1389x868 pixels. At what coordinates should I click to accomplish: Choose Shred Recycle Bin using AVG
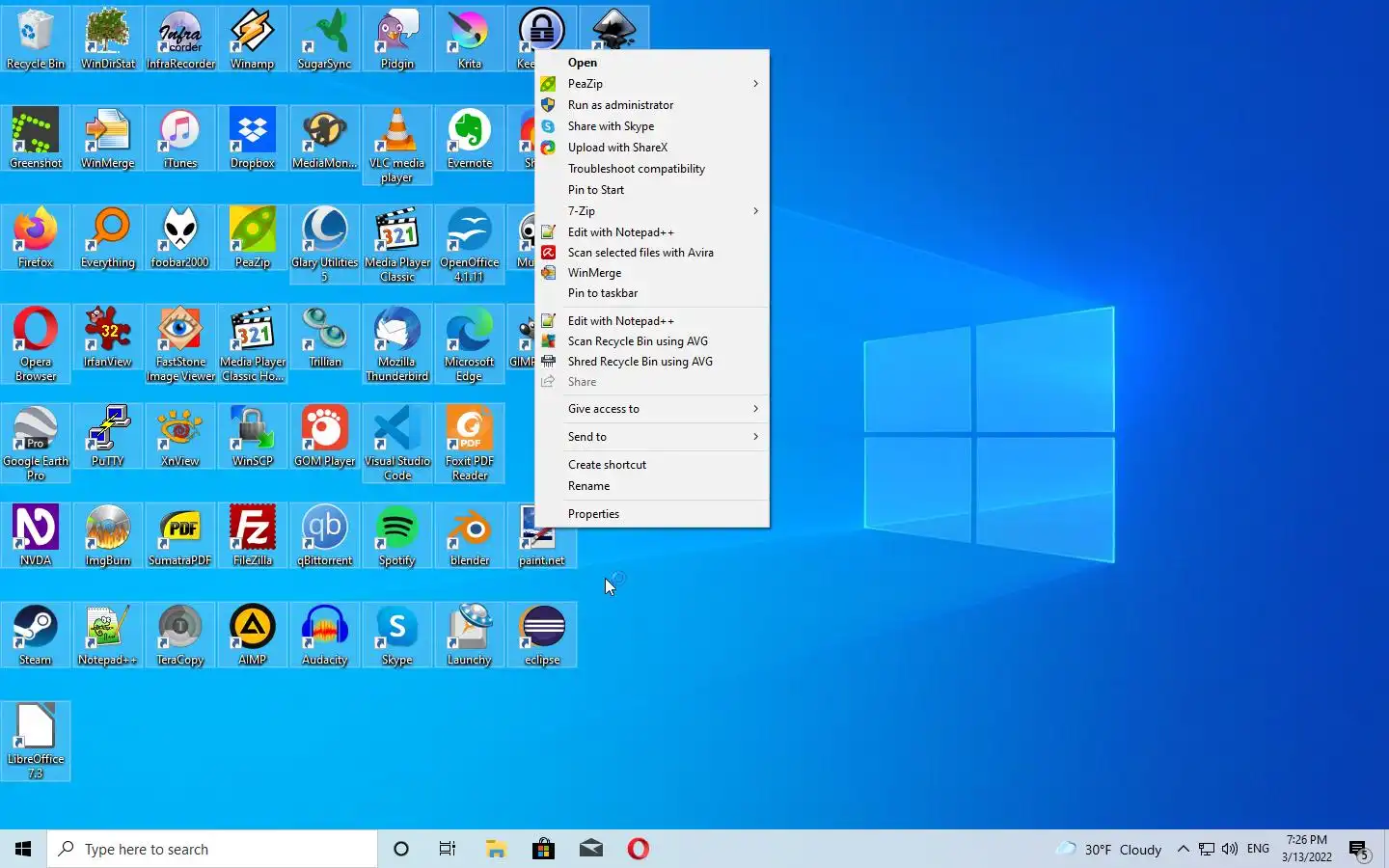pyautogui.click(x=652, y=362)
